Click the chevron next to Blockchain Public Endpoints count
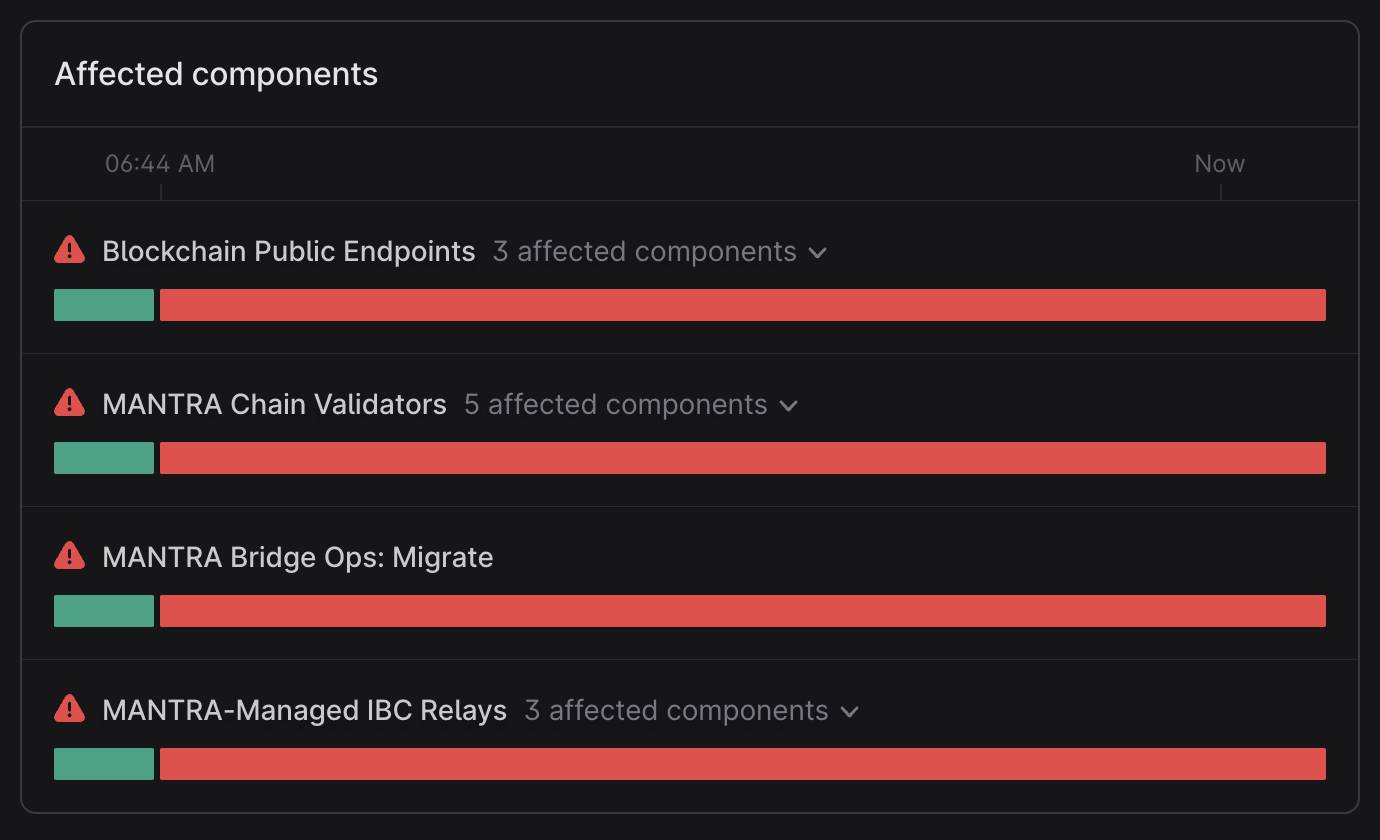The height and width of the screenshot is (840, 1380). pos(818,253)
